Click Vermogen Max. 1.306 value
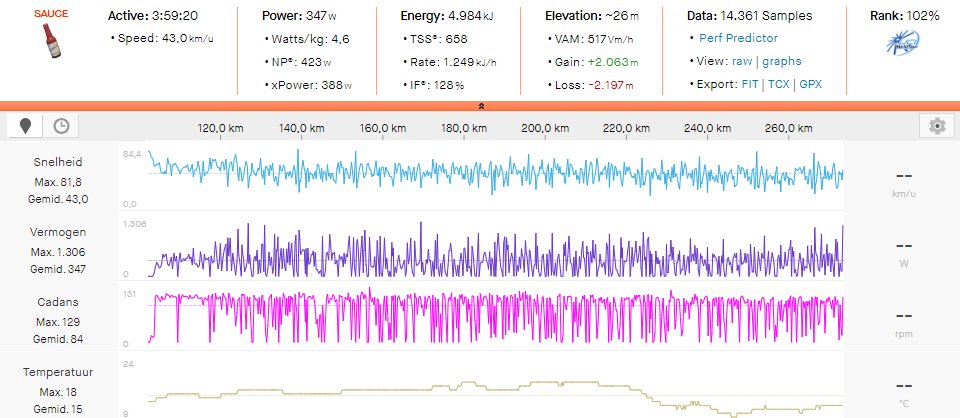 [x=58, y=252]
